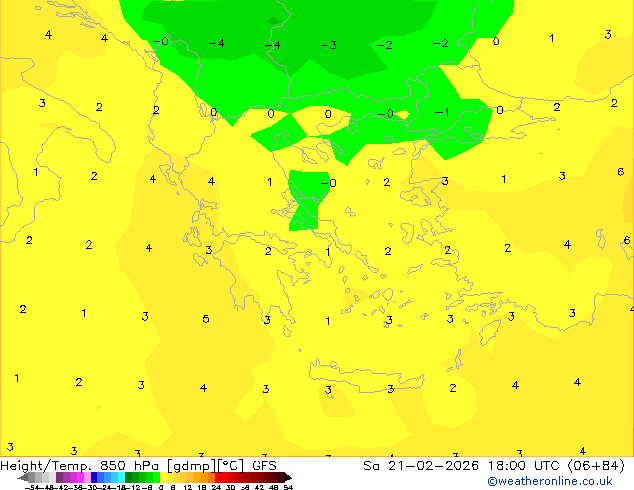Click the '[gdmp]' unit label
This screenshot has height=490, width=634.
(192, 466)
